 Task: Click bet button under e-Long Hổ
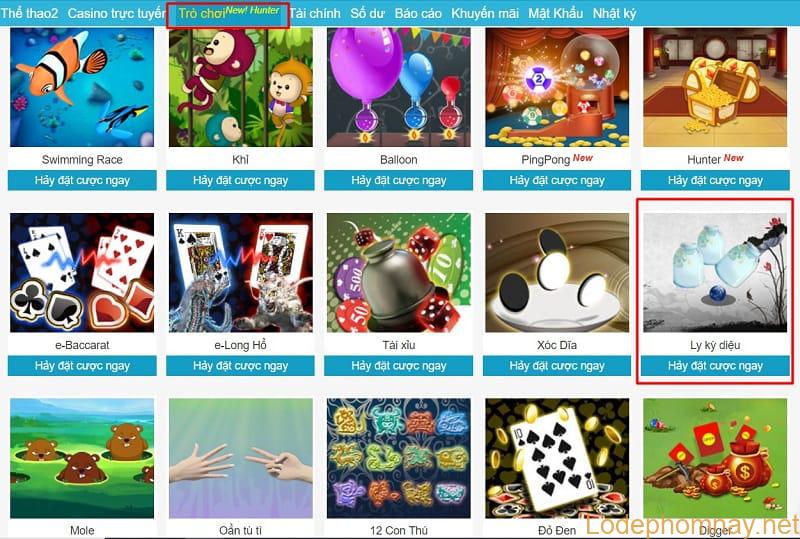pyautogui.click(x=240, y=366)
